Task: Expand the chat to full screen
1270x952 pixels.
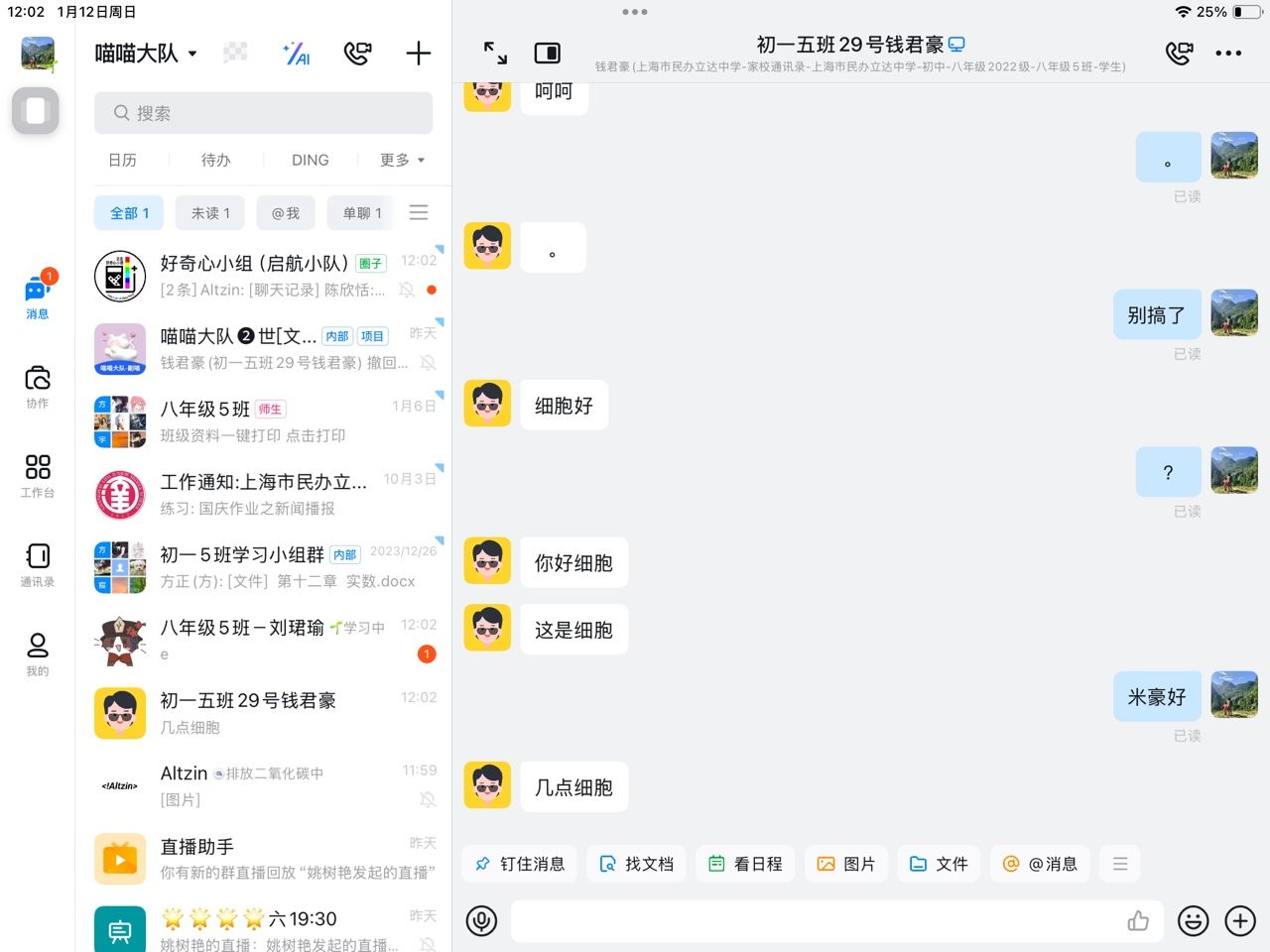Action: point(495,53)
